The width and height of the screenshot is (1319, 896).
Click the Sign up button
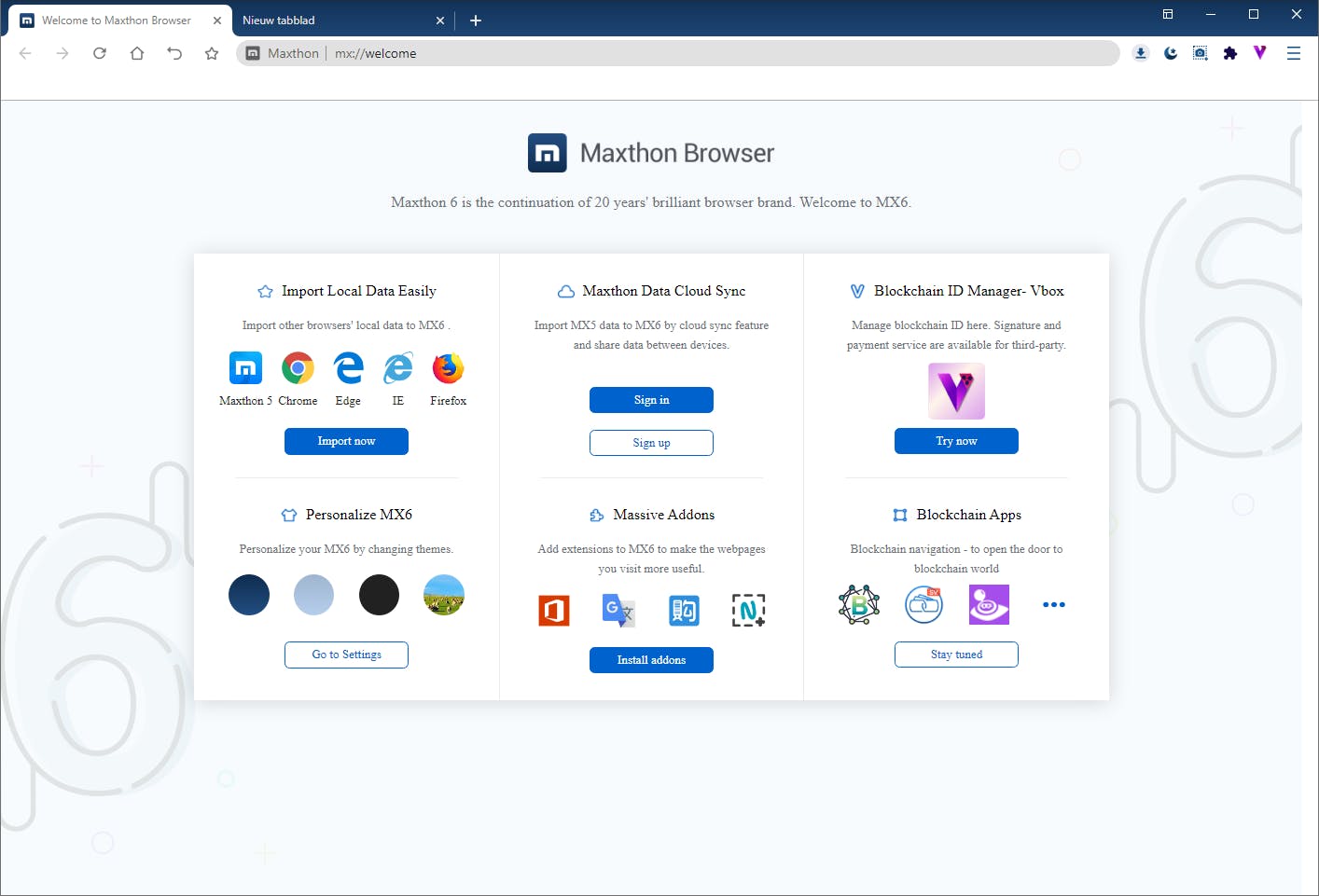(x=651, y=443)
